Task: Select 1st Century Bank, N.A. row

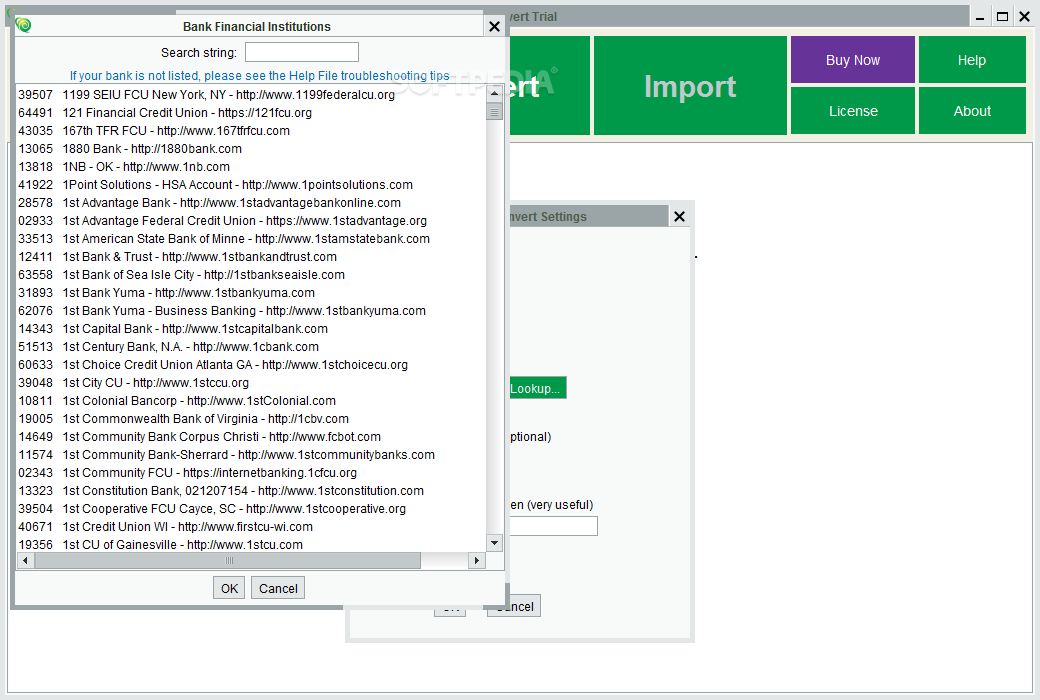Action: [251, 346]
